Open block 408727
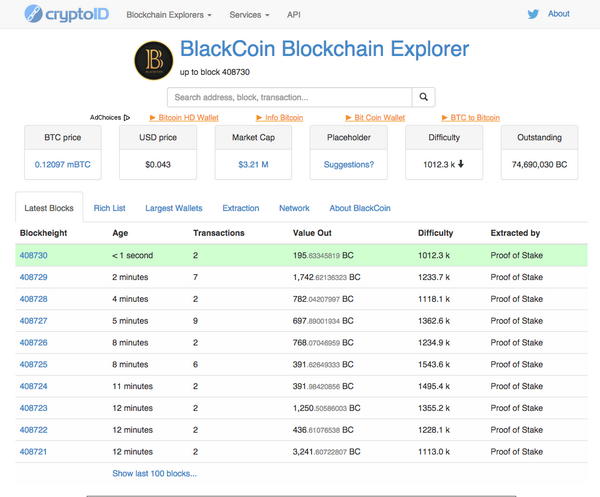The height and width of the screenshot is (497, 600). tap(34, 321)
